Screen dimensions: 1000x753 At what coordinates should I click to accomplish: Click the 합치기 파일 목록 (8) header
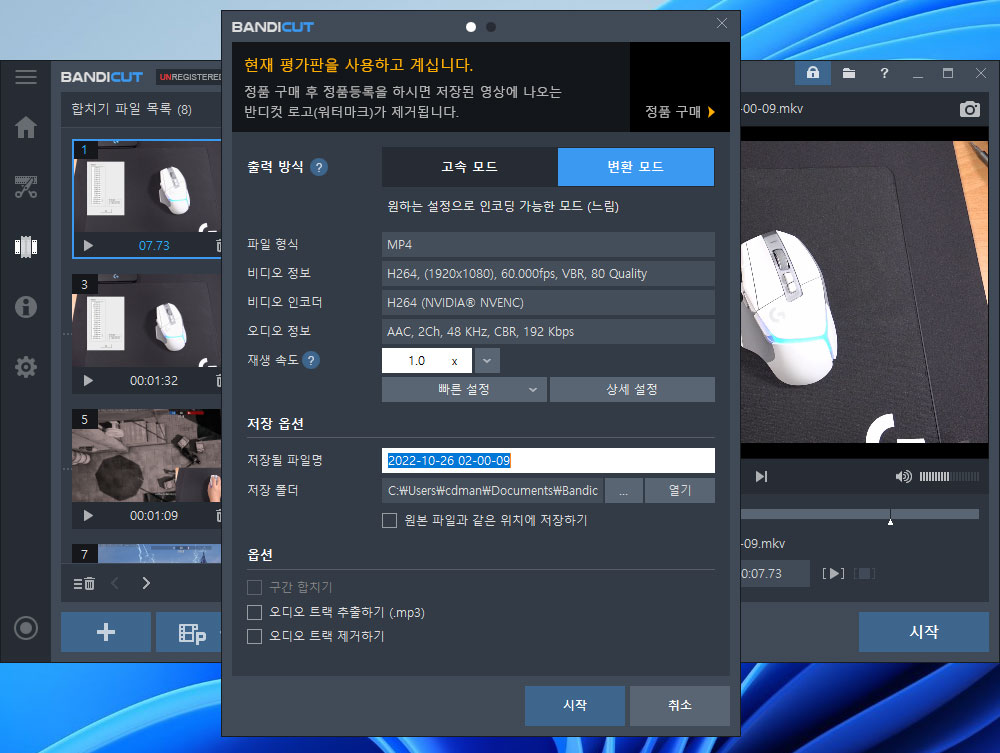coord(131,110)
